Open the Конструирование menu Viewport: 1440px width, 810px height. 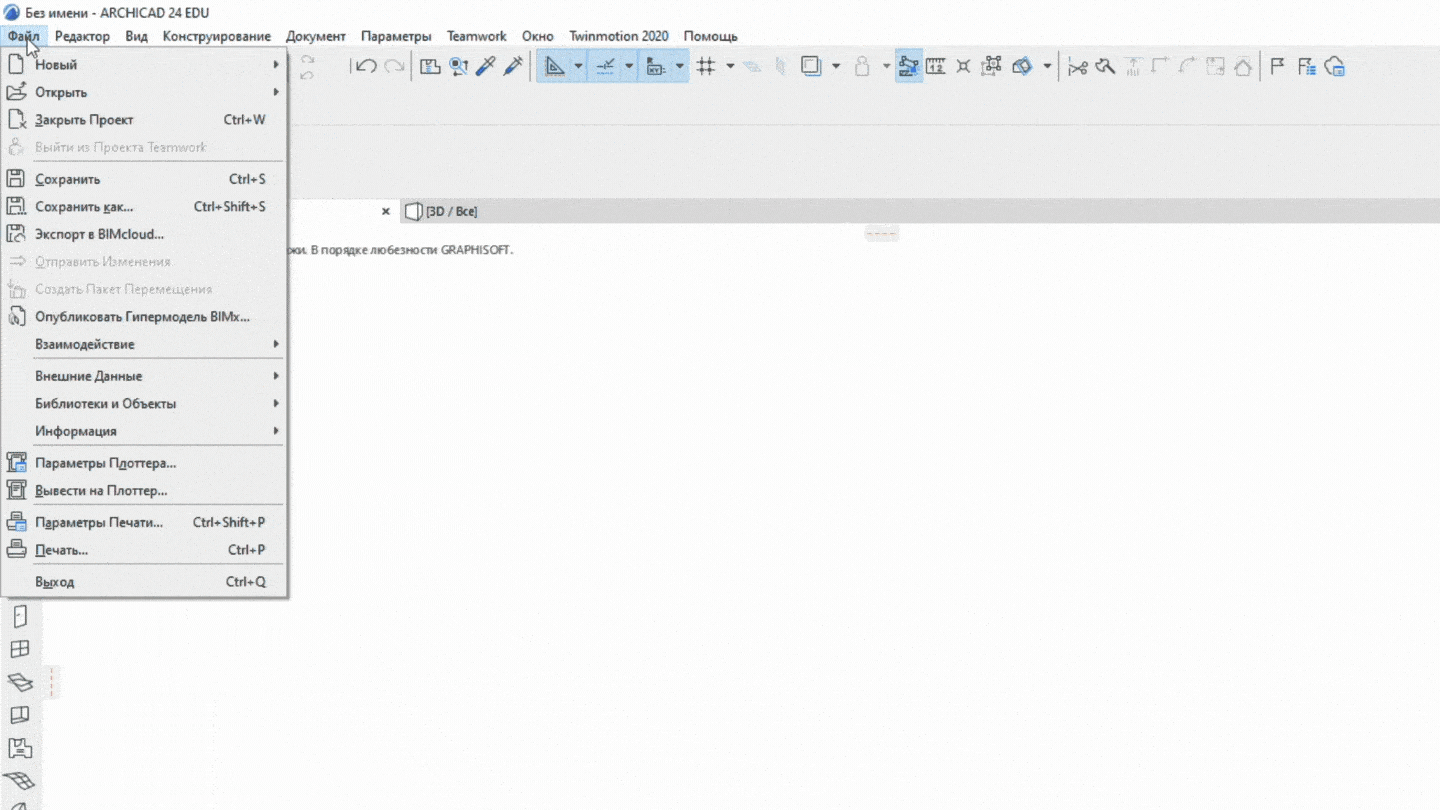tap(216, 36)
